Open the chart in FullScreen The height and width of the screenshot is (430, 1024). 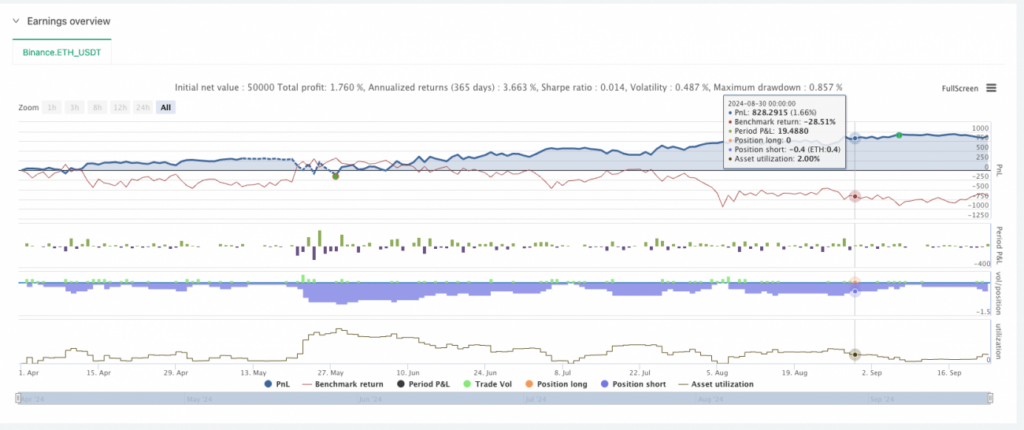960,89
